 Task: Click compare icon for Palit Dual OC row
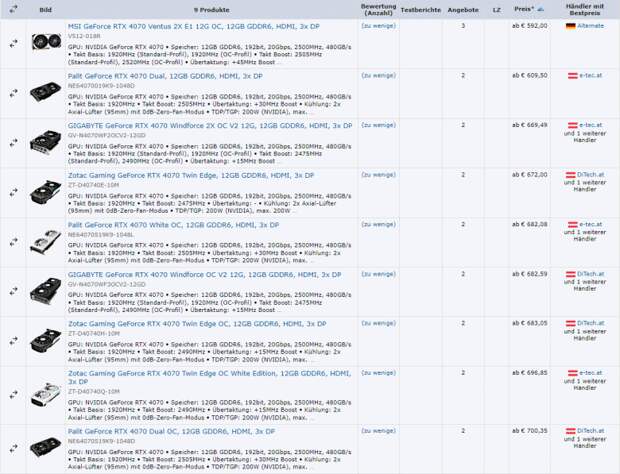[13, 448]
